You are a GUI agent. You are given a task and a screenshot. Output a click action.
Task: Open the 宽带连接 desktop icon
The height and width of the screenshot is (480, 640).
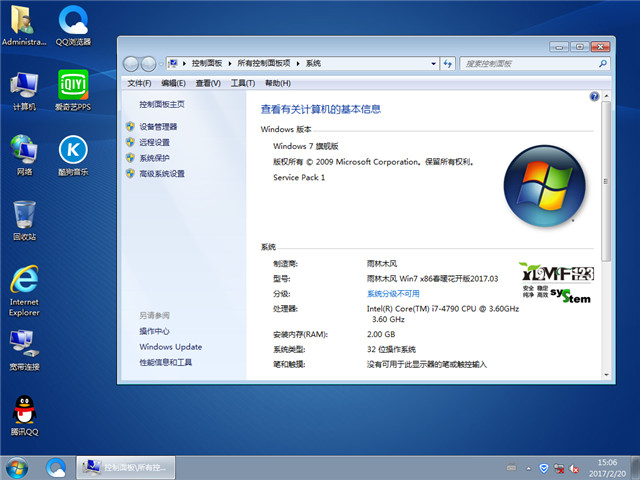point(24,350)
